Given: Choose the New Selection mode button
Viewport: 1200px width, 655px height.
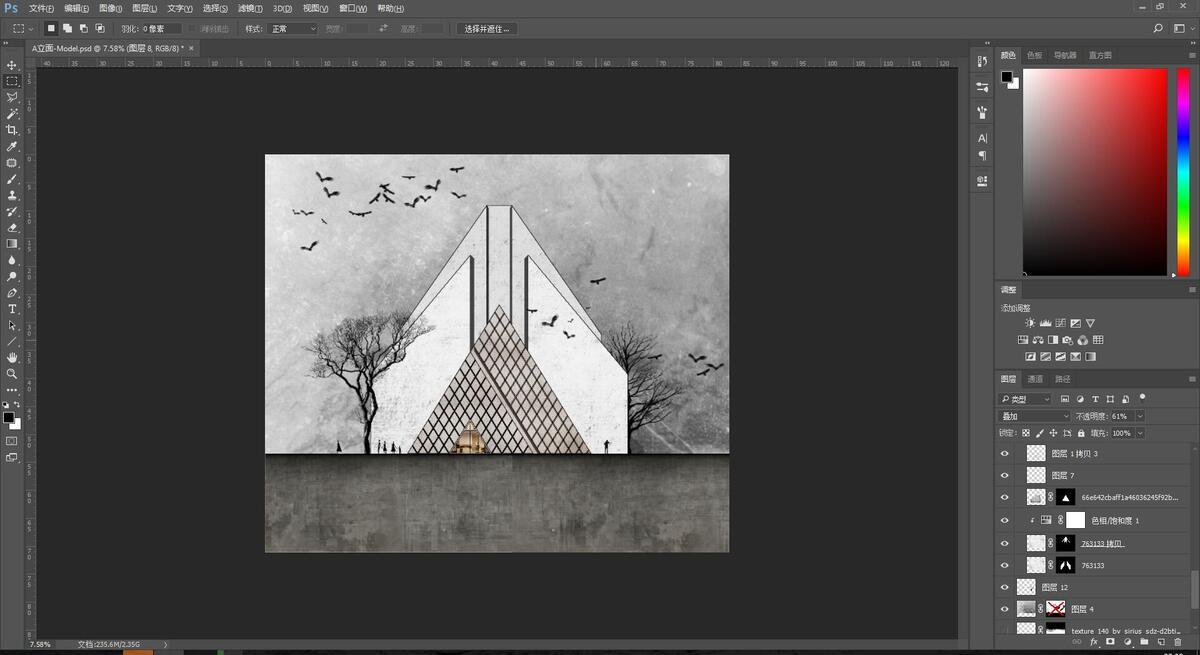Looking at the screenshot, I should tap(51, 29).
